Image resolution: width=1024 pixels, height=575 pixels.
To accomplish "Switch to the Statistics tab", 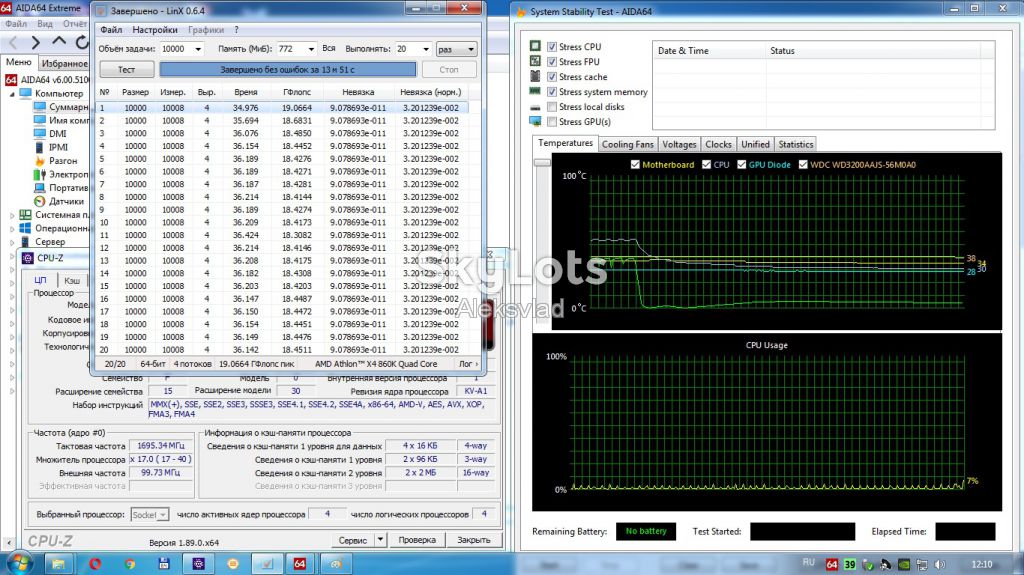I will click(x=796, y=144).
